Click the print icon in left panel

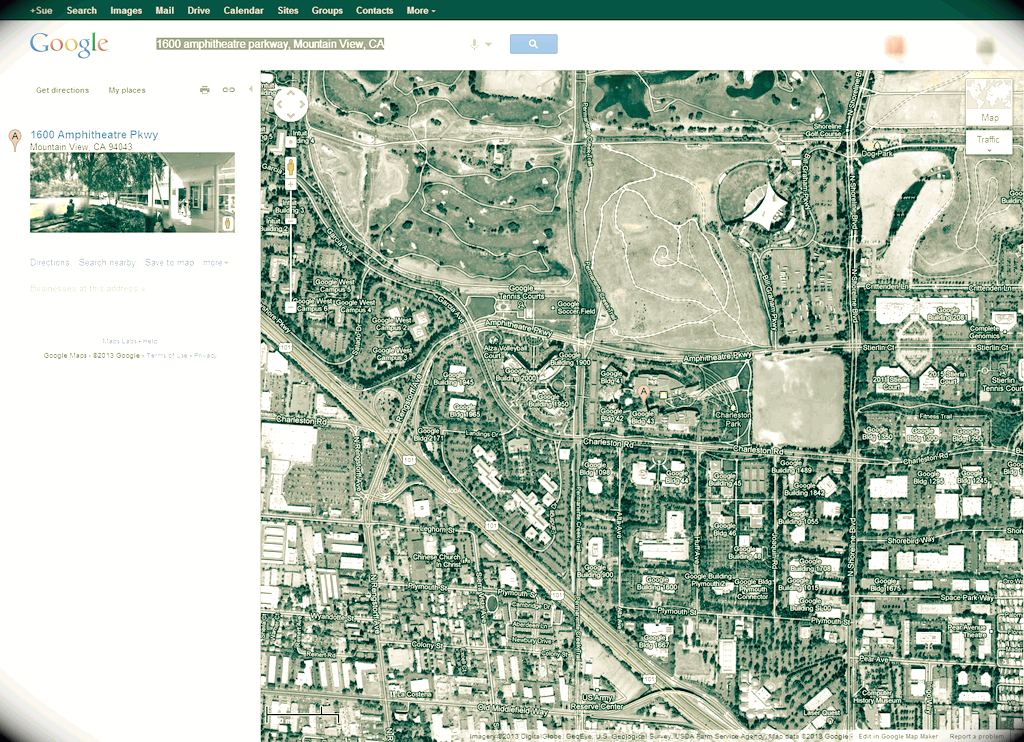204,90
